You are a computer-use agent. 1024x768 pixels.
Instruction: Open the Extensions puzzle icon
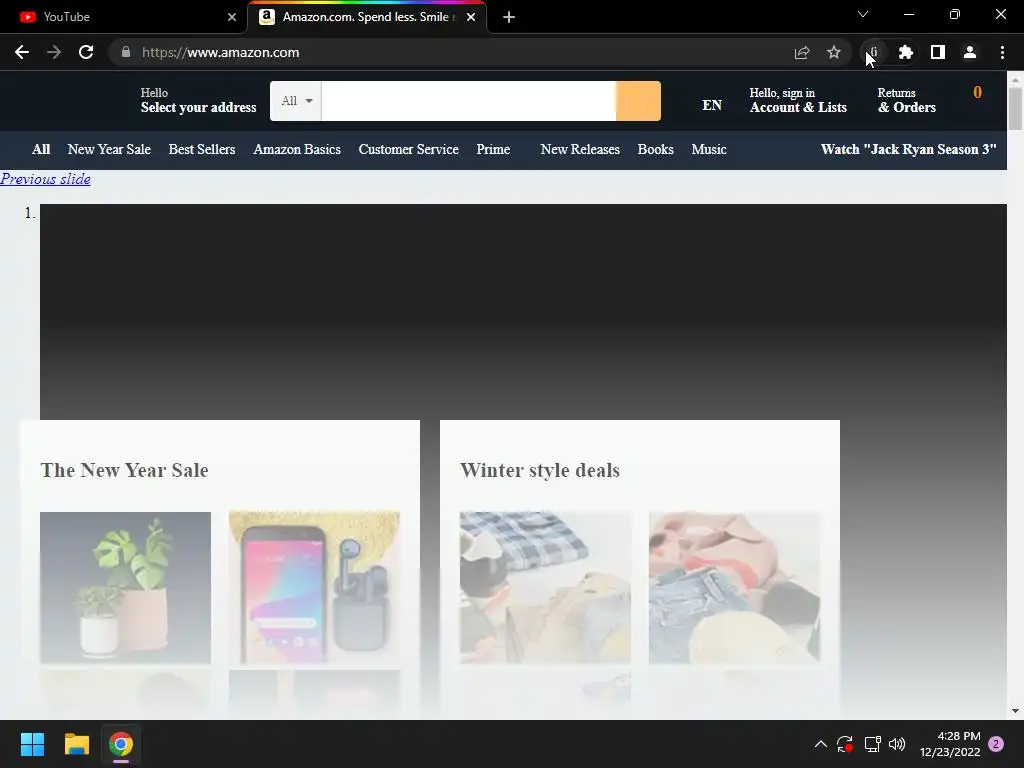(x=906, y=52)
